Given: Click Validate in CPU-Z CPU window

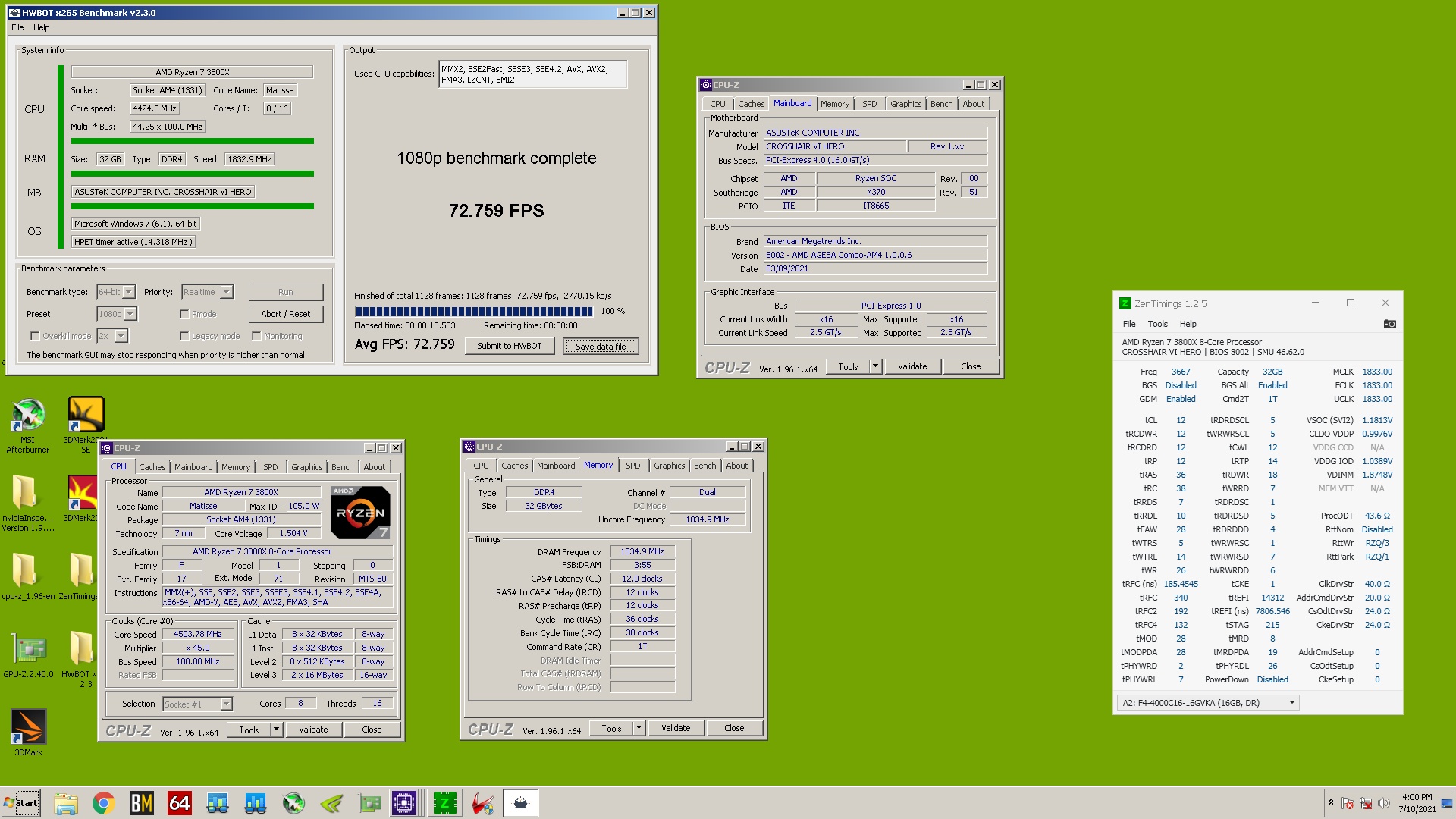Looking at the screenshot, I should (313, 730).
